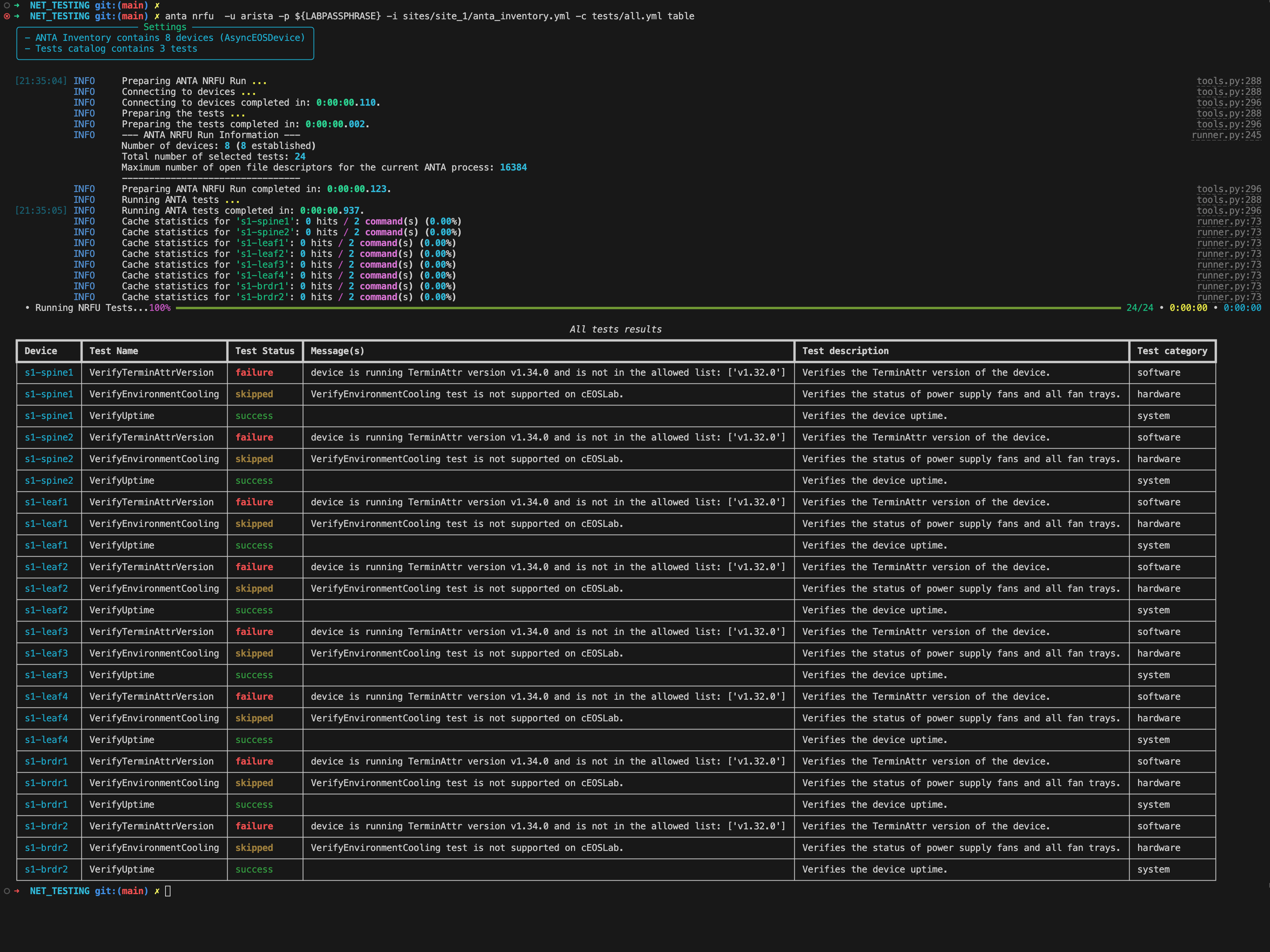Click the green NRFU tests progress bar
Image resolution: width=1270 pixels, height=952 pixels.
click(x=648, y=308)
